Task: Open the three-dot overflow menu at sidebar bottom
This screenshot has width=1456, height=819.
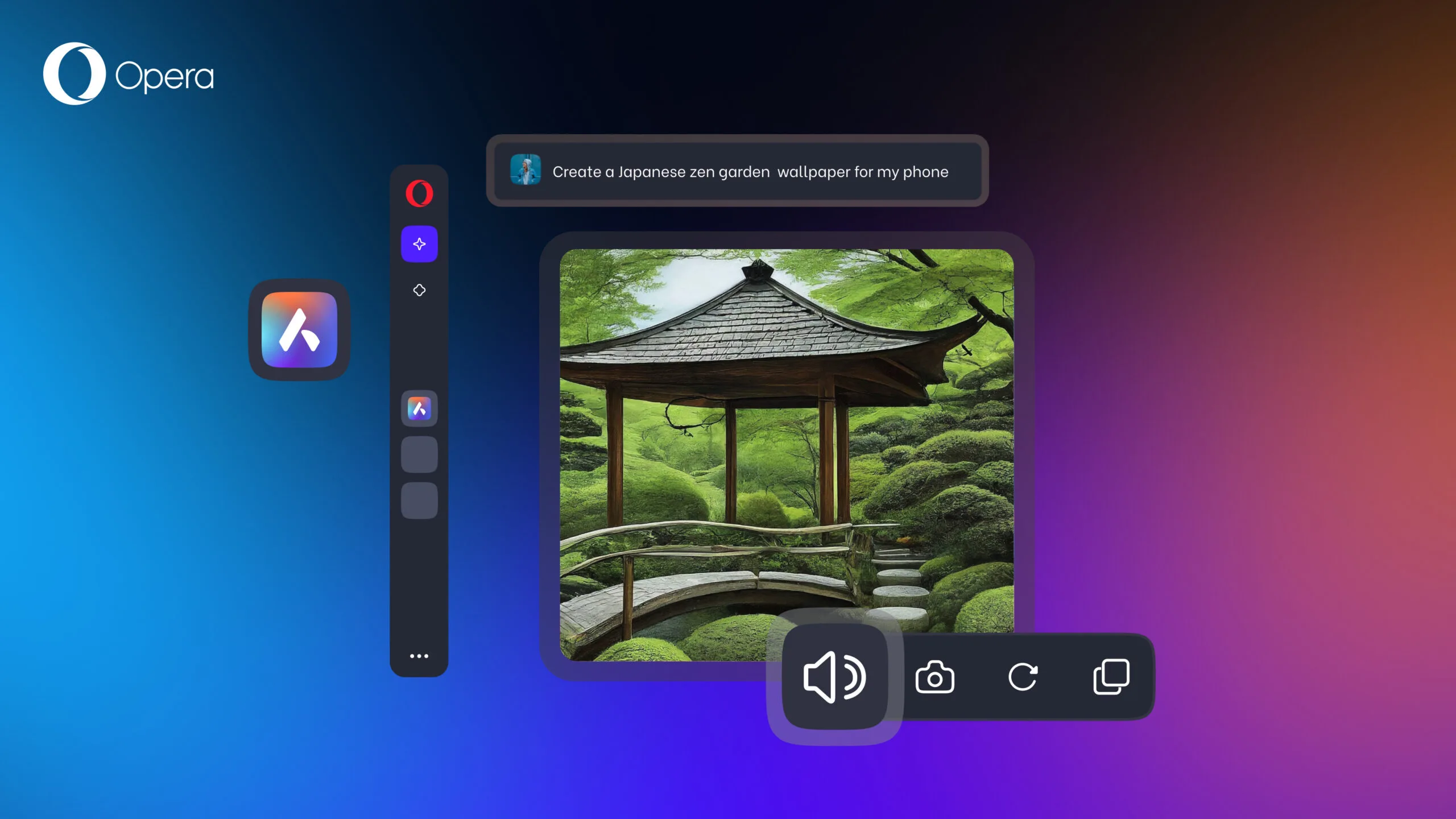Action: (x=419, y=656)
